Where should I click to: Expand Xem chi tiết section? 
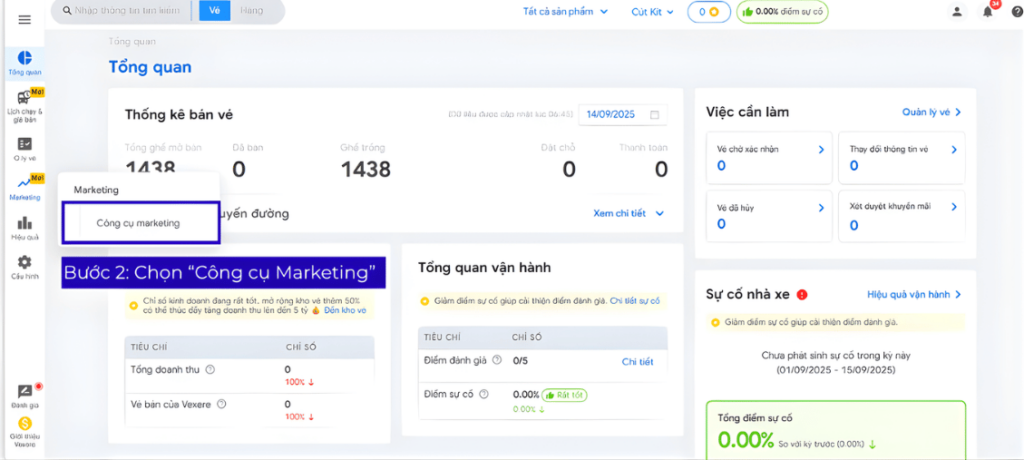pos(628,213)
